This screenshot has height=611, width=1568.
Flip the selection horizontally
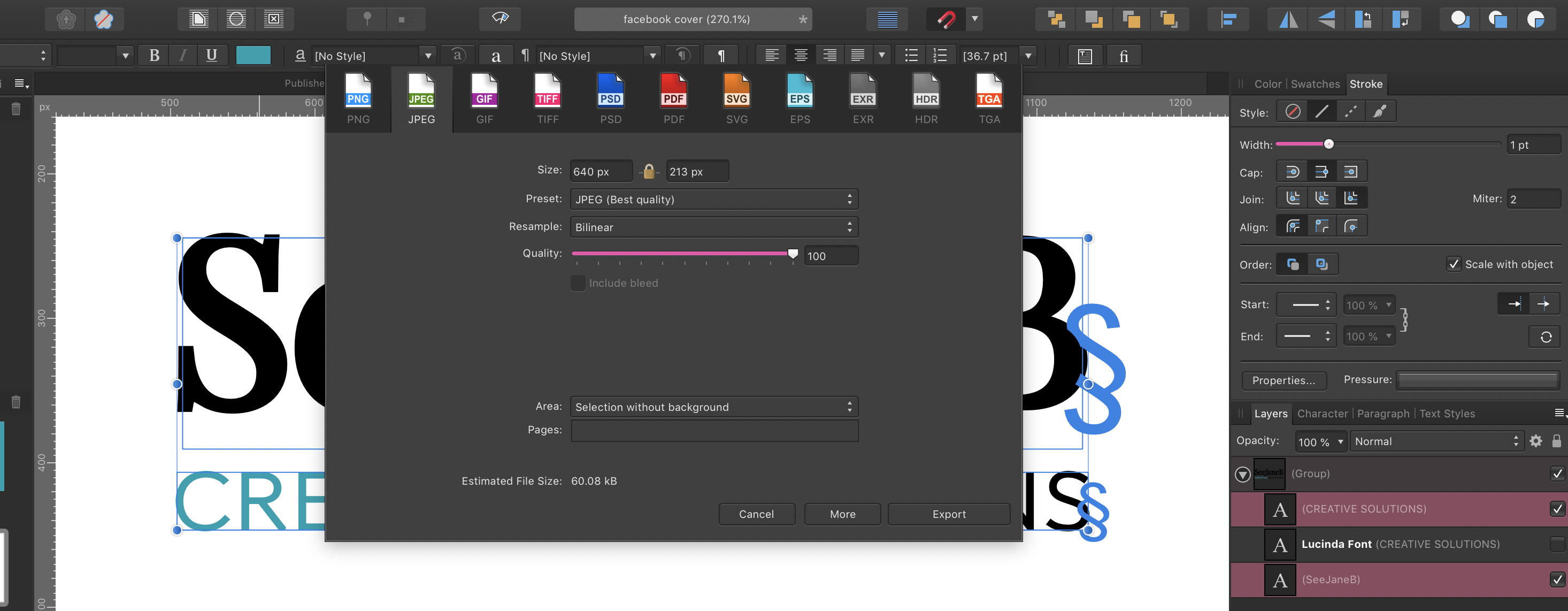[x=1288, y=19]
